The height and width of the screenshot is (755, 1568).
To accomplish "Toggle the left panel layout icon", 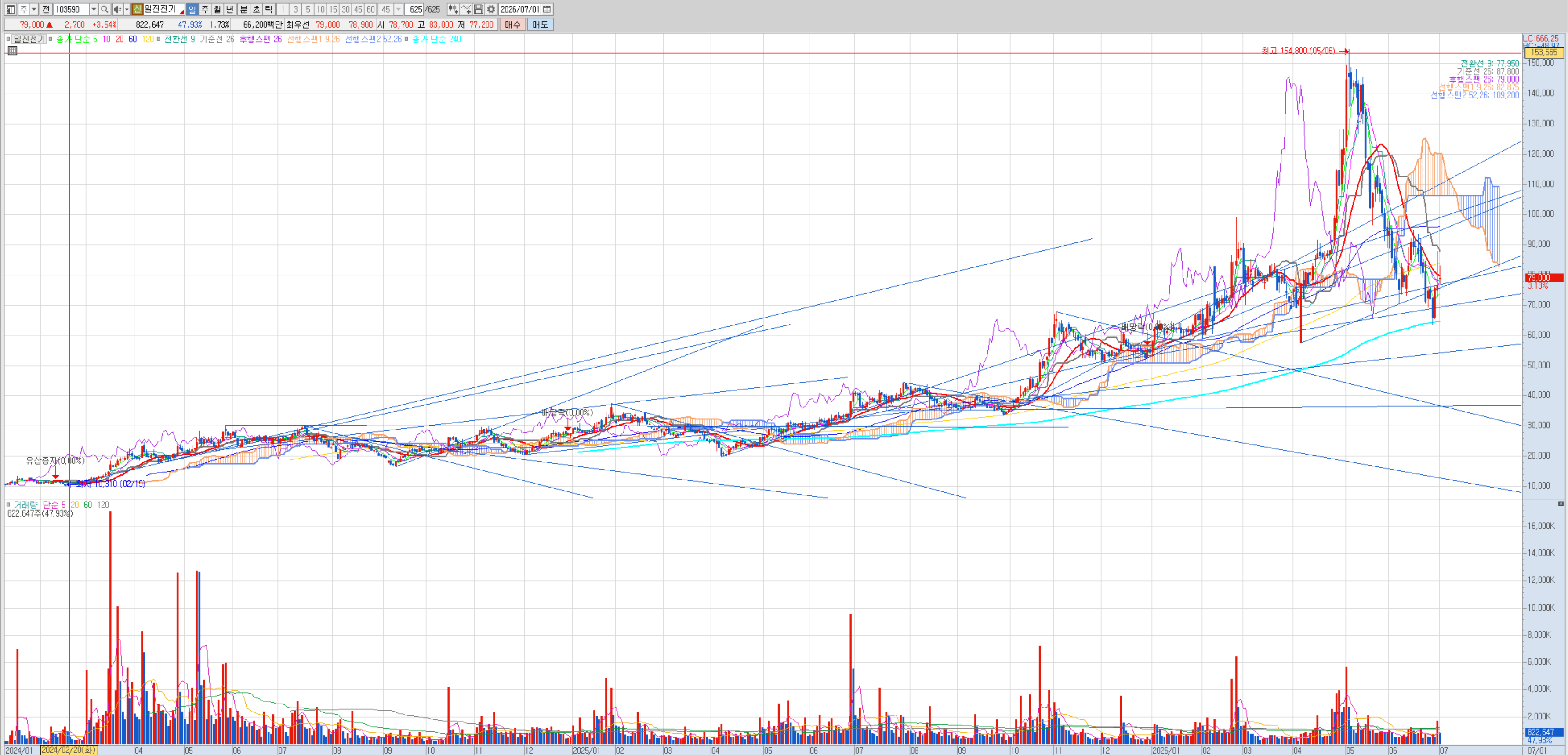I will pos(11,9).
